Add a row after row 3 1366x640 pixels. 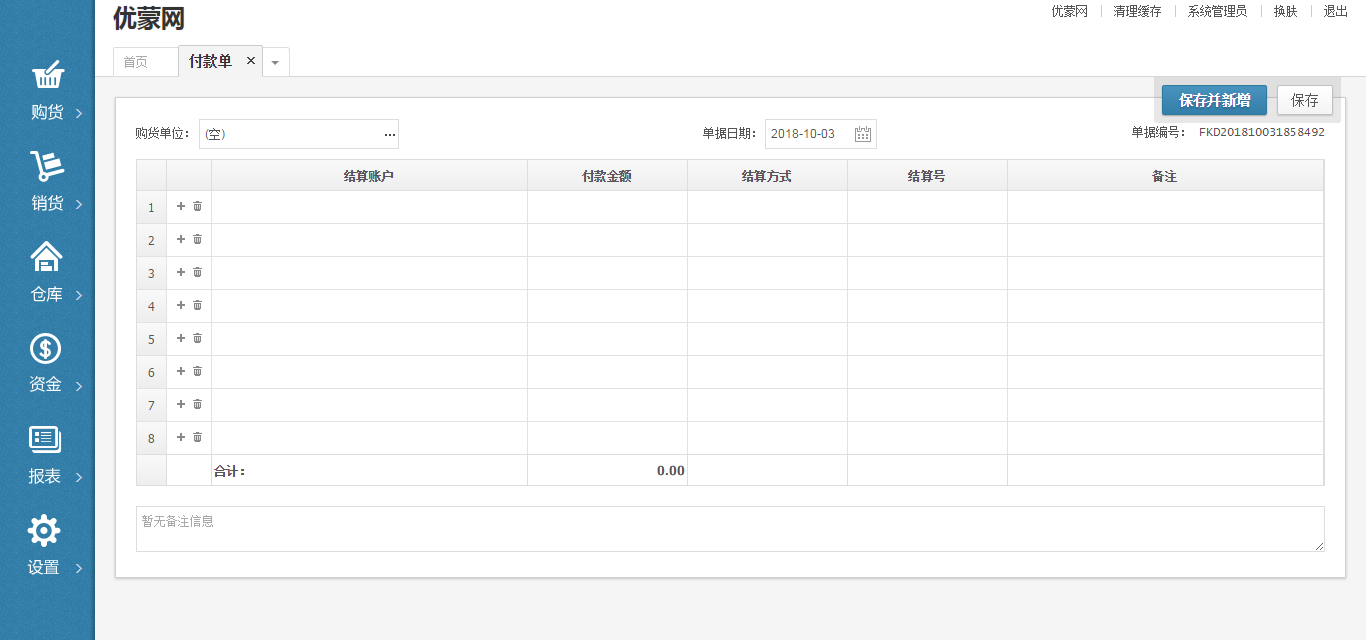tap(181, 272)
